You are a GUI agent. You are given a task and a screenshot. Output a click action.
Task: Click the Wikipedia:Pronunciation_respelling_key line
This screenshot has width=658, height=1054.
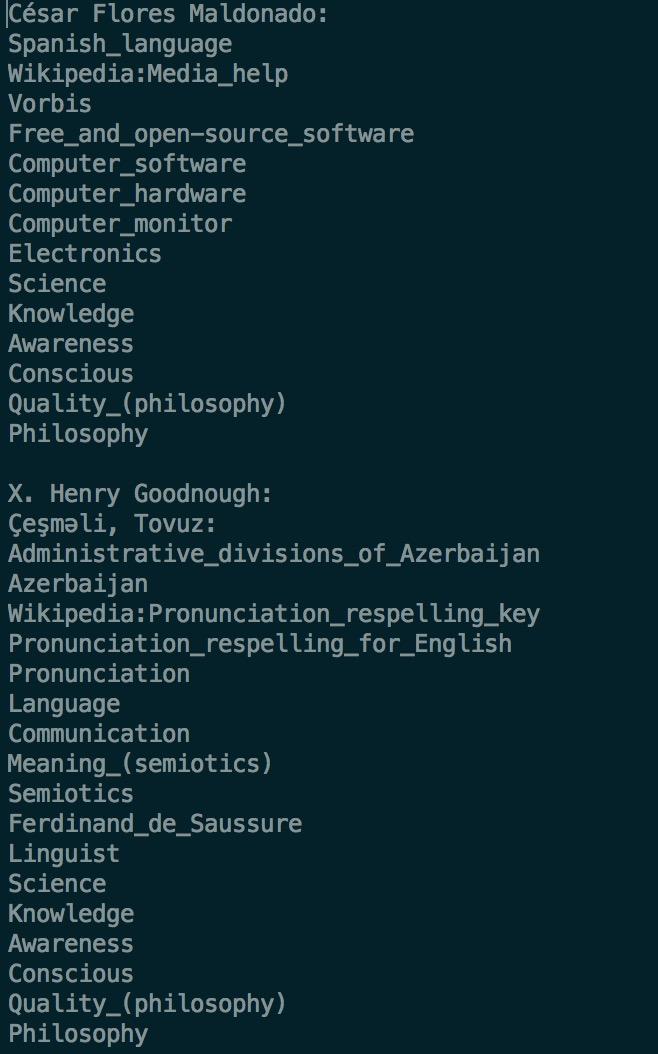(274, 614)
